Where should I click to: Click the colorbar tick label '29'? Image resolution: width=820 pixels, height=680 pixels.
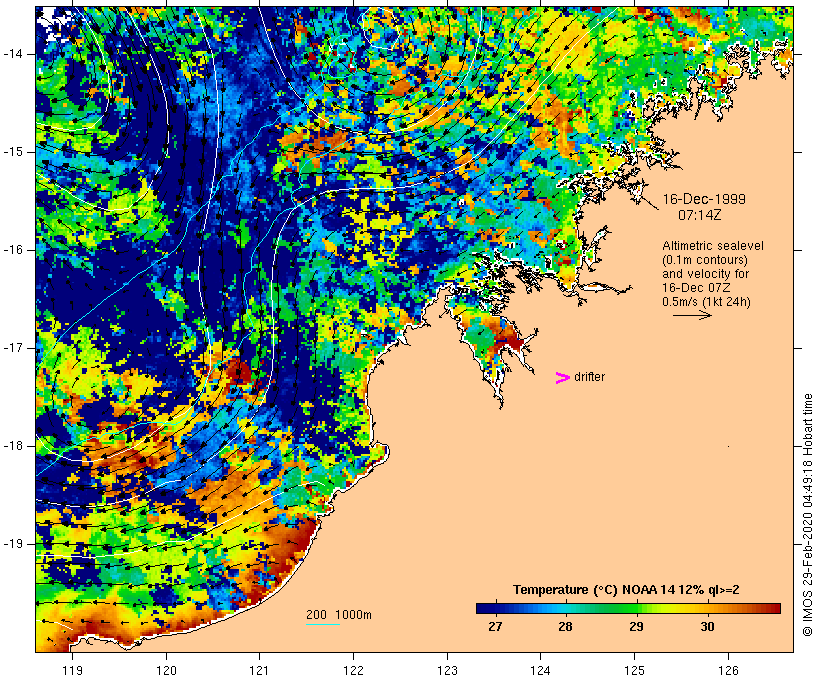tap(636, 626)
